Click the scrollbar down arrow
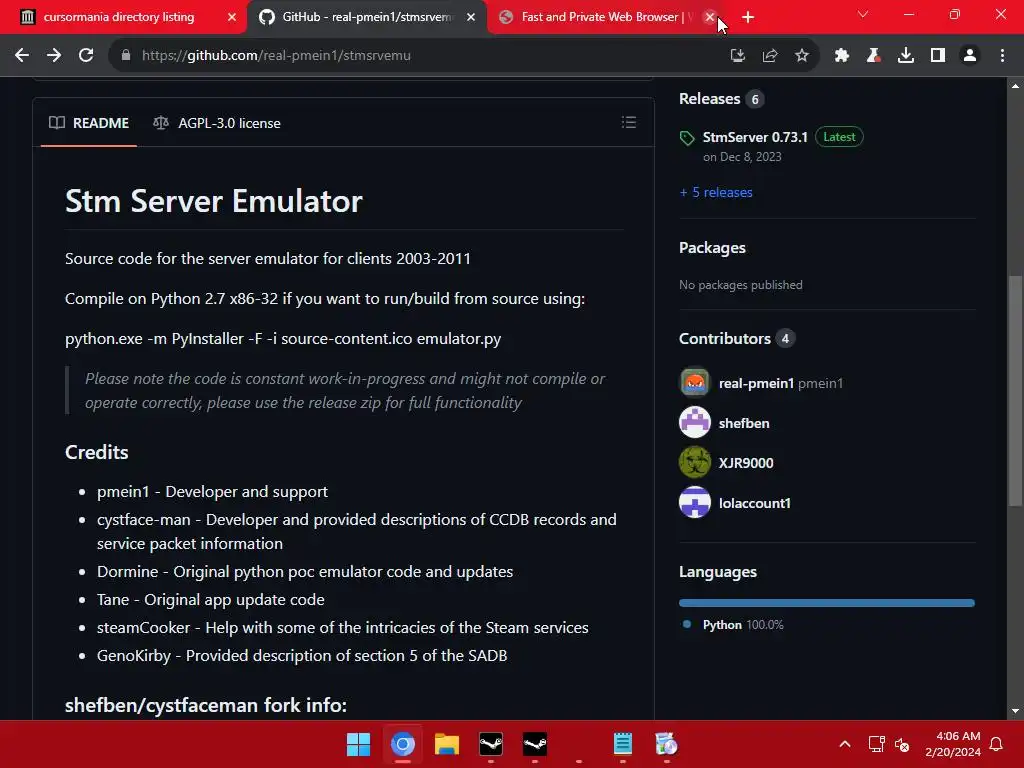The height and width of the screenshot is (768, 1024). coord(1015,711)
